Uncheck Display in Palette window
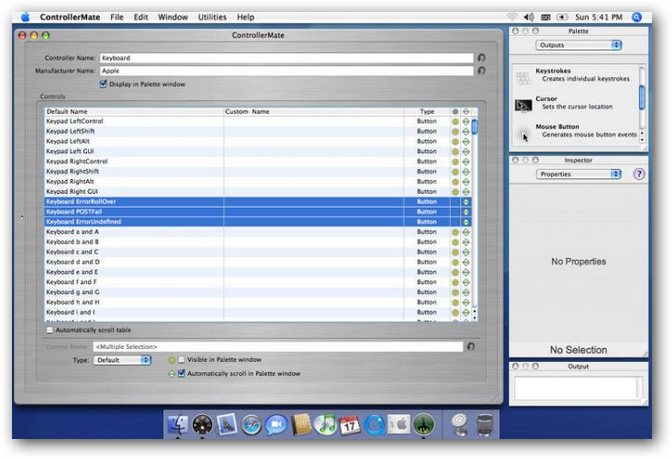Viewport: 672px width, 459px height. click(103, 84)
